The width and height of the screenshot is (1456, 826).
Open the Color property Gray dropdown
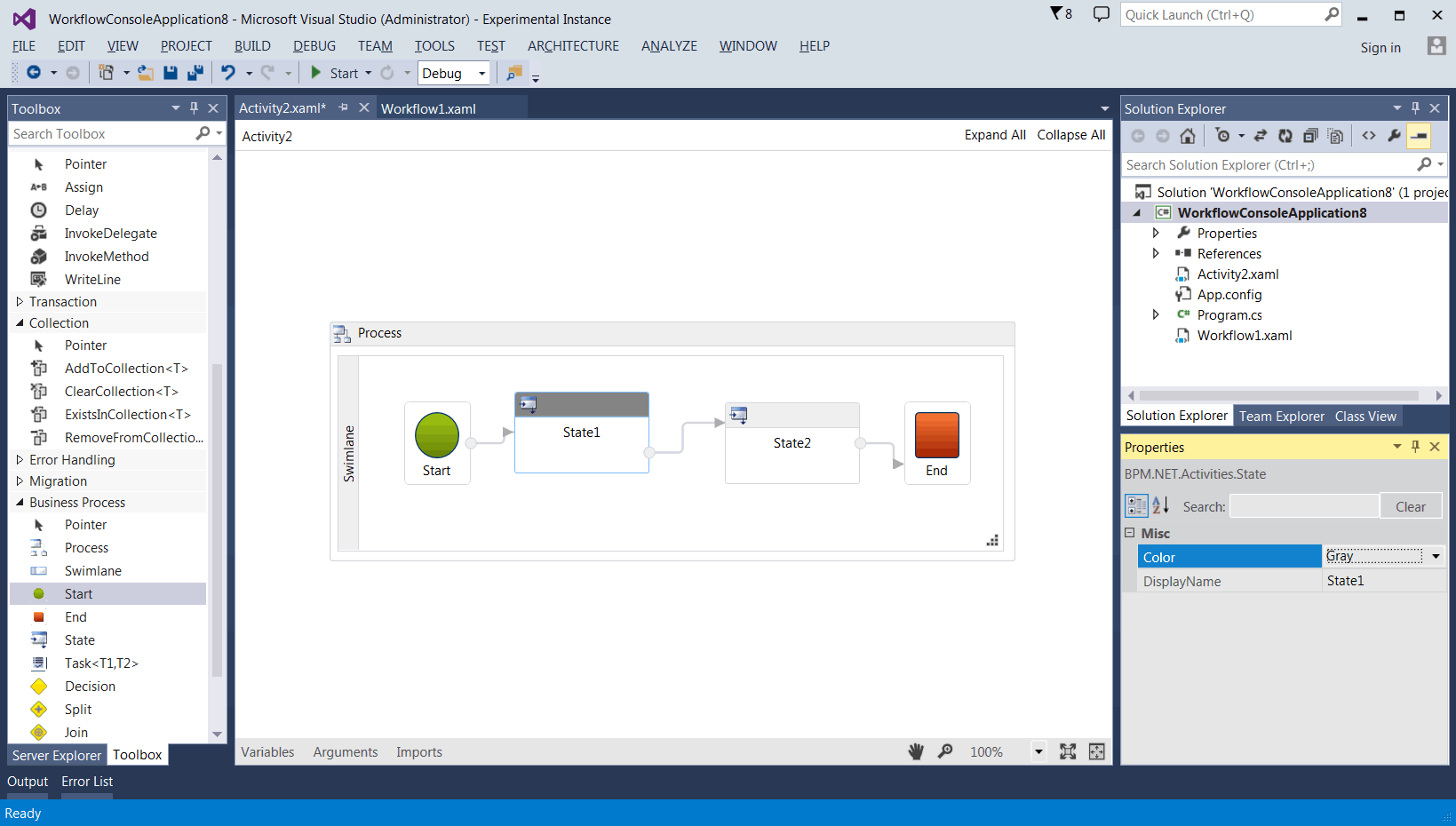[x=1436, y=556]
